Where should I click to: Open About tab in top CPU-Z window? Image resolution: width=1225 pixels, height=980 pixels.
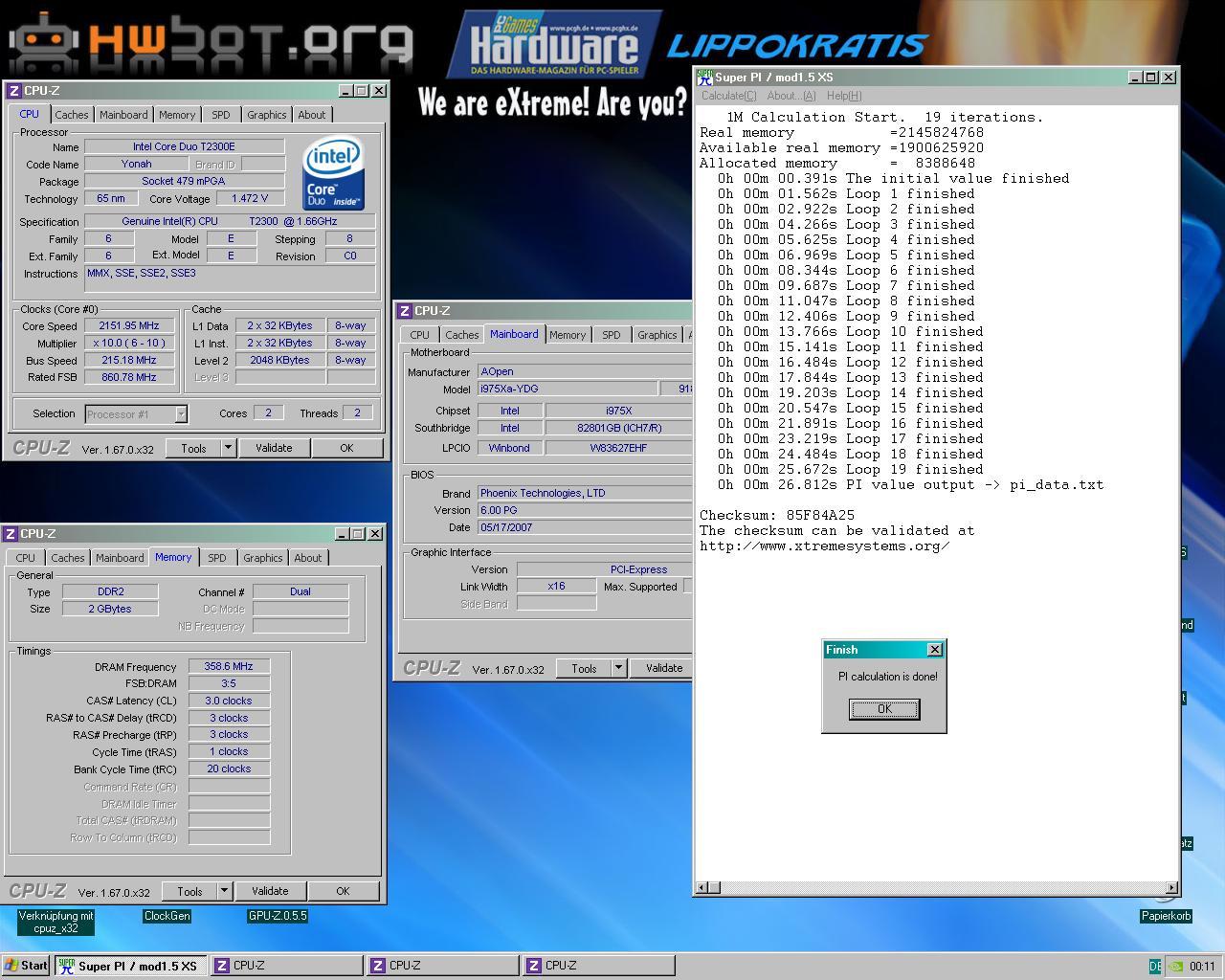tap(312, 115)
